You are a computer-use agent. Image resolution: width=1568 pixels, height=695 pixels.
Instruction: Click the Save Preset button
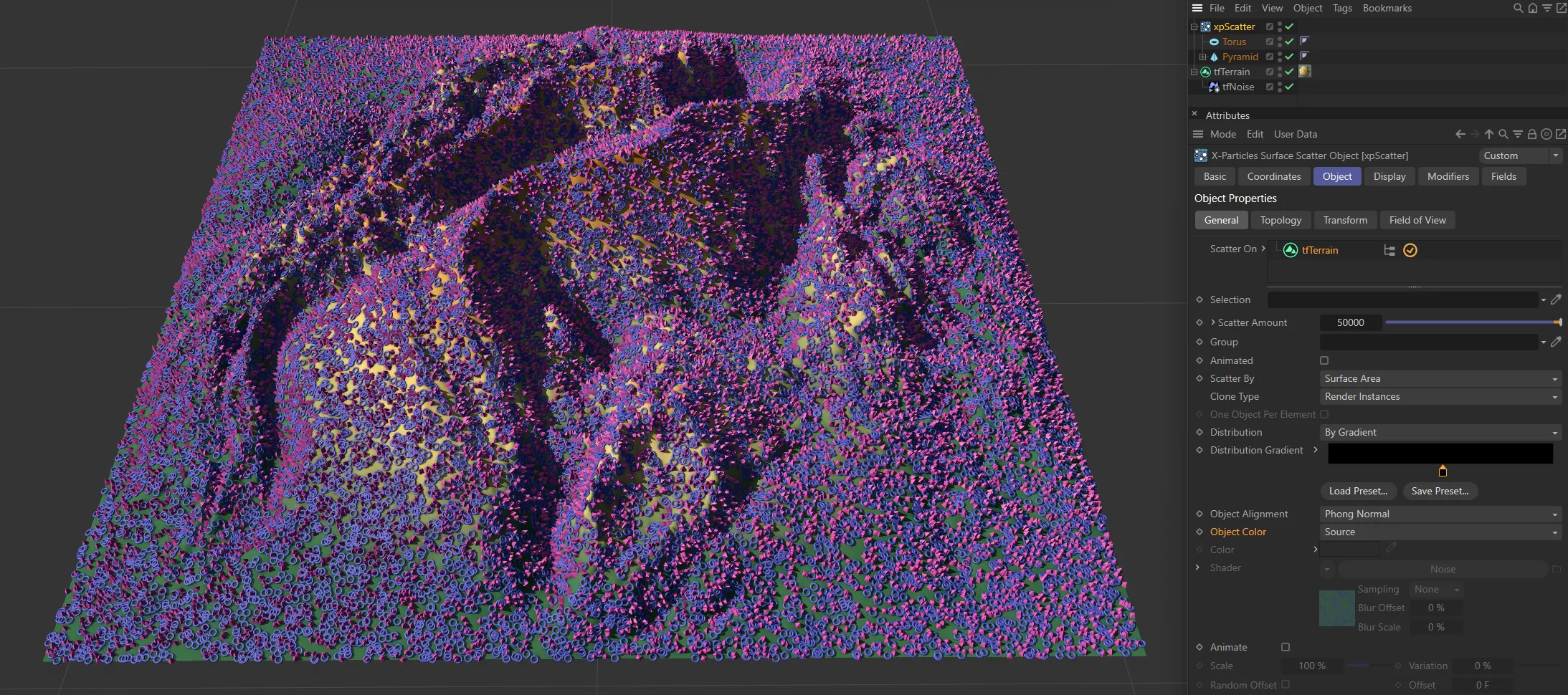tap(1441, 491)
